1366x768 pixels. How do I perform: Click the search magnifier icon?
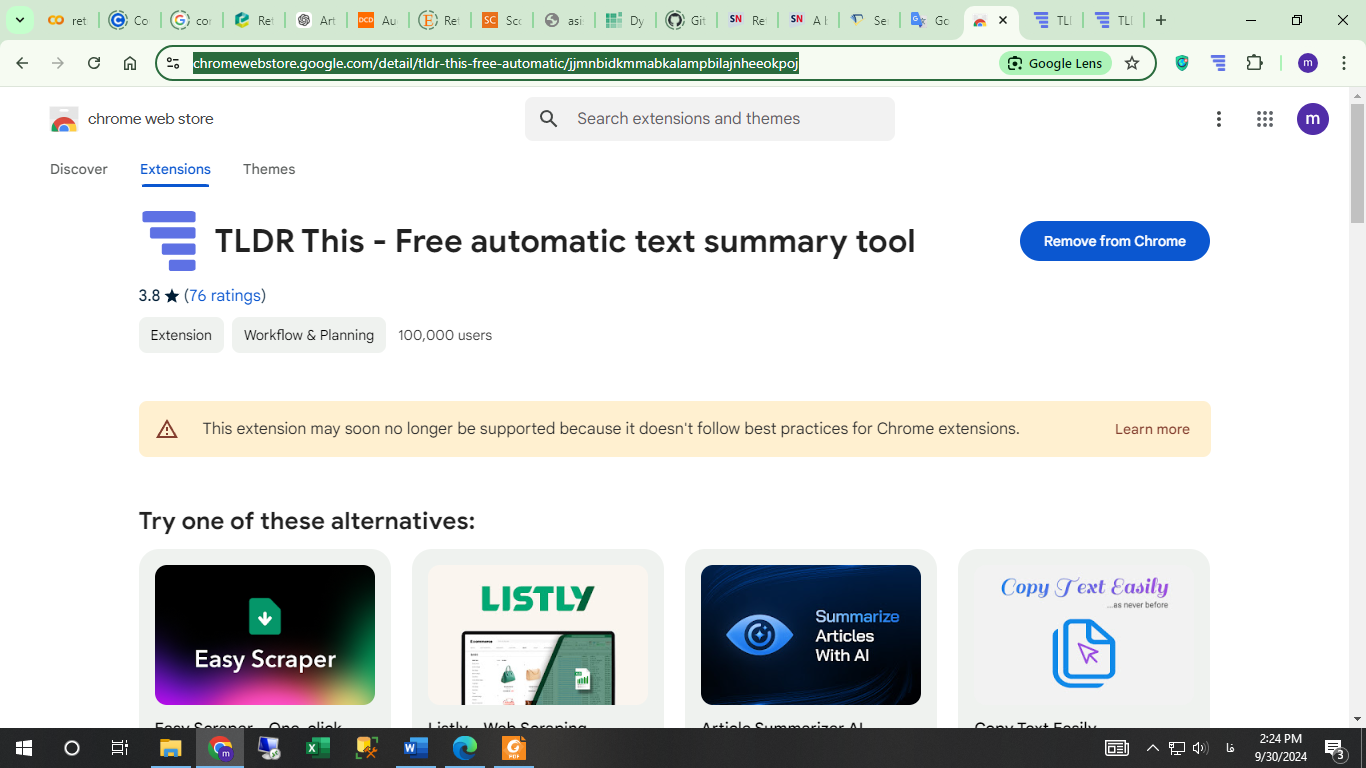(548, 119)
